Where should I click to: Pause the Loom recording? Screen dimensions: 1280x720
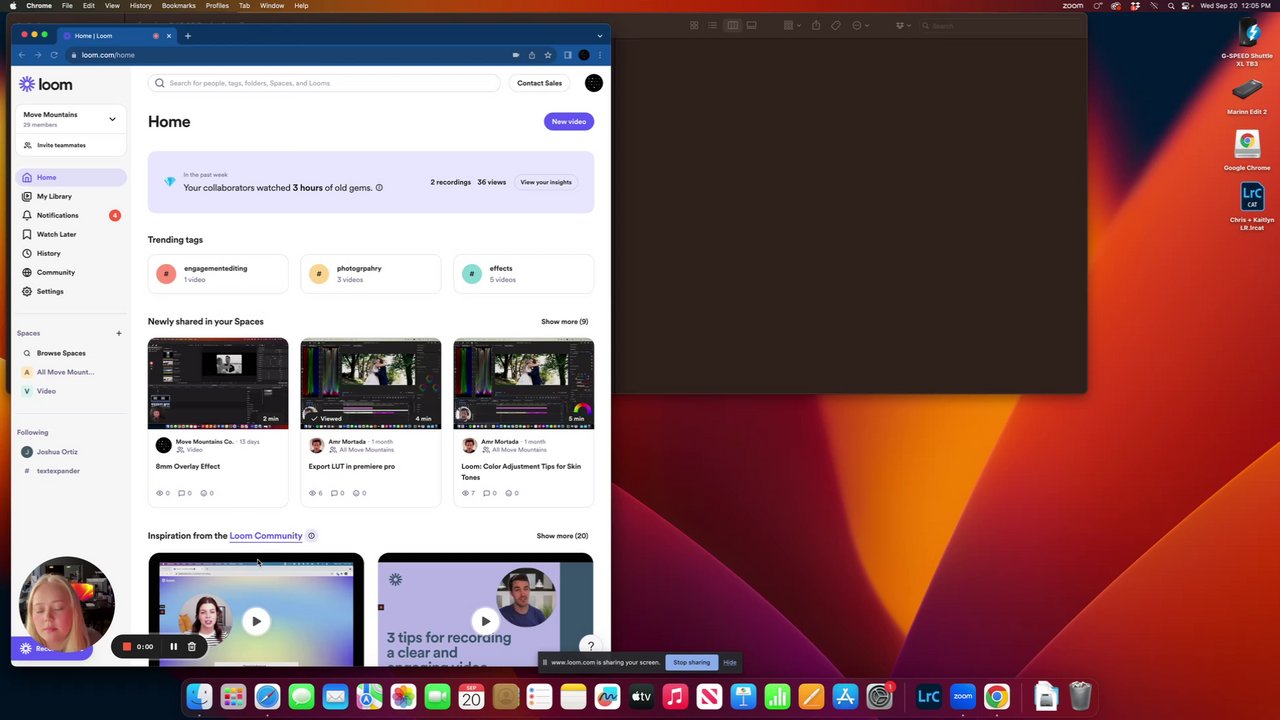173,647
